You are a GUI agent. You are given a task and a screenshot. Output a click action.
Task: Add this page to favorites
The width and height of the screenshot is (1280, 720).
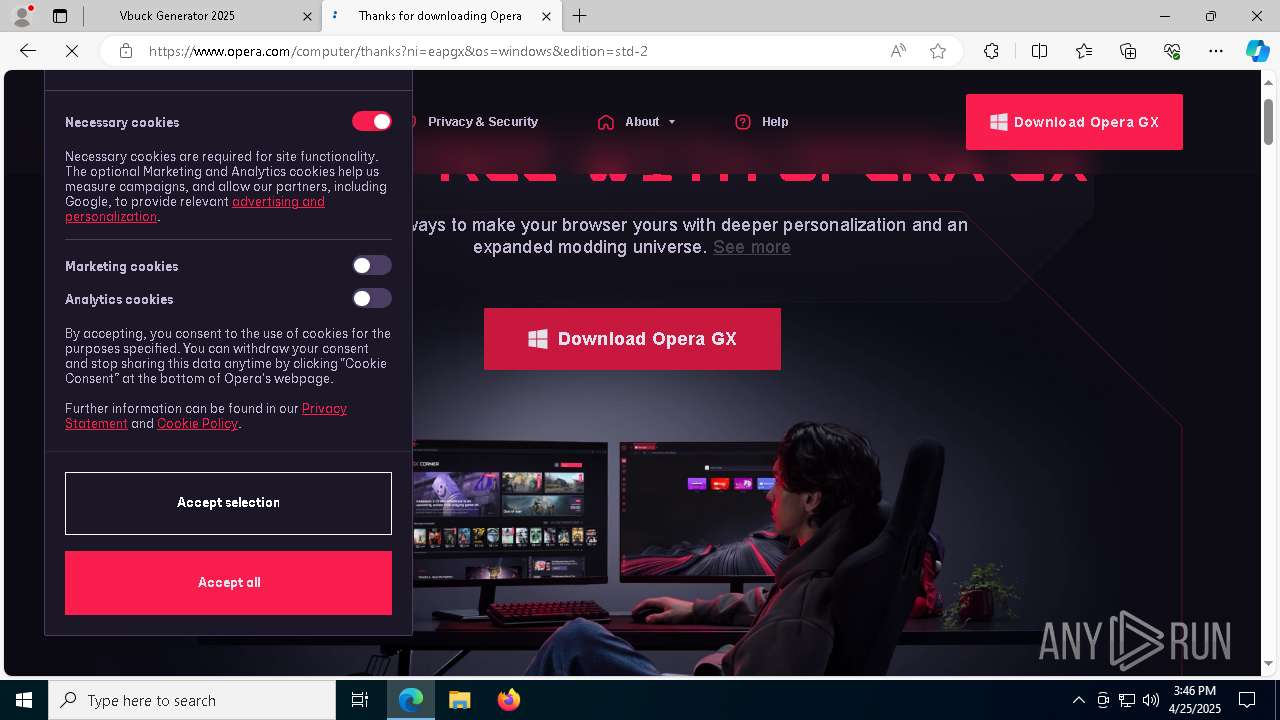click(x=938, y=51)
